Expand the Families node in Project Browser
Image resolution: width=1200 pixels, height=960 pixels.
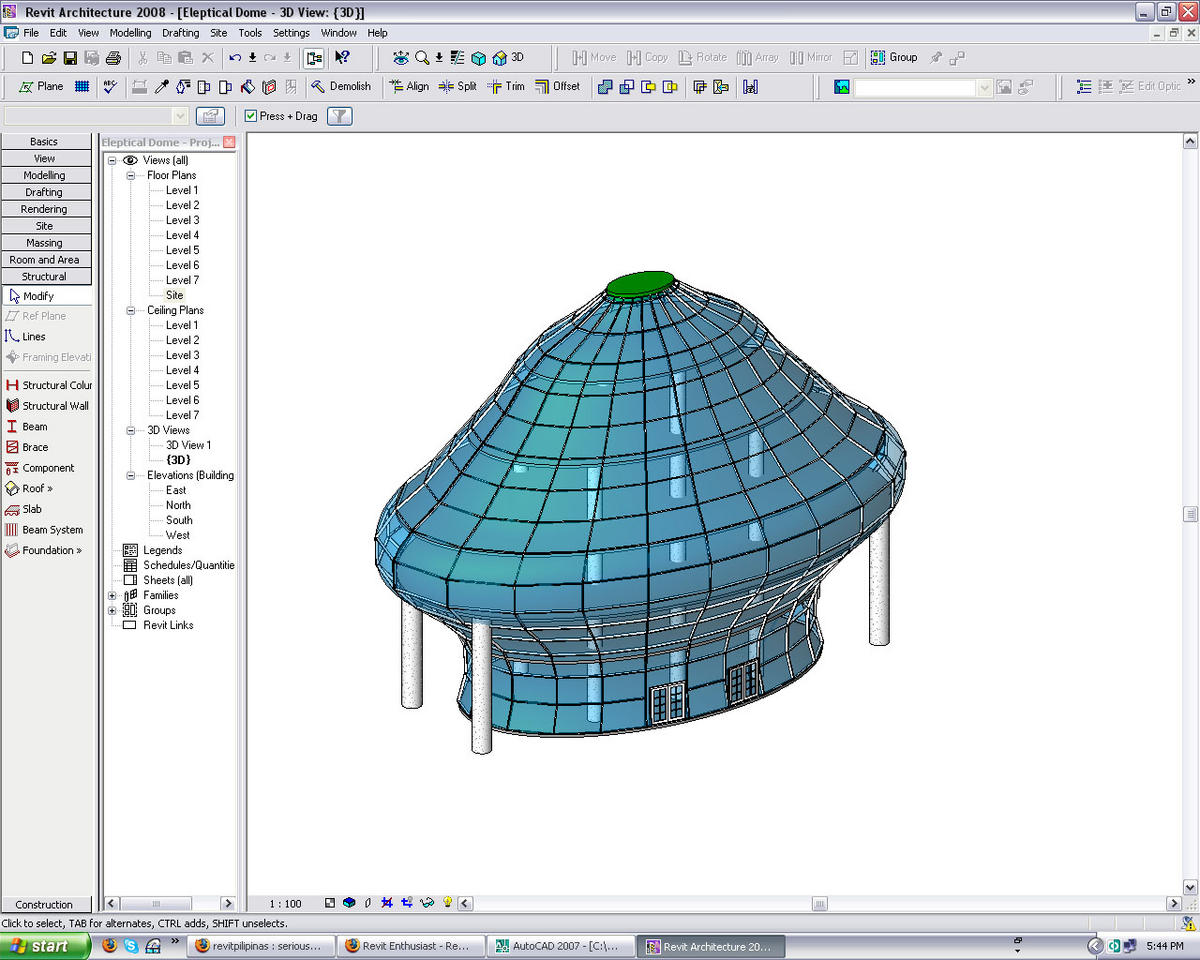pos(110,595)
